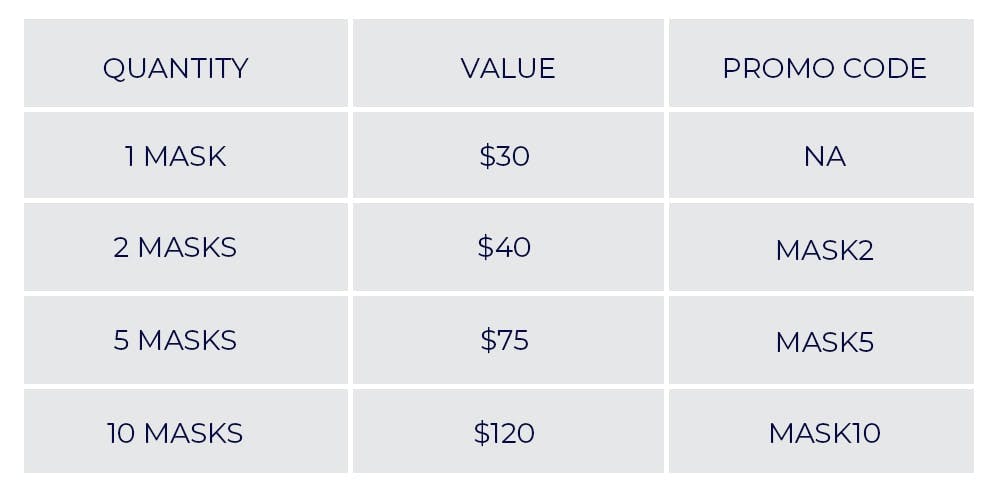Screen dimensions: 1000x496
Task: Click the $75 value cell
Action: pyautogui.click(x=505, y=340)
